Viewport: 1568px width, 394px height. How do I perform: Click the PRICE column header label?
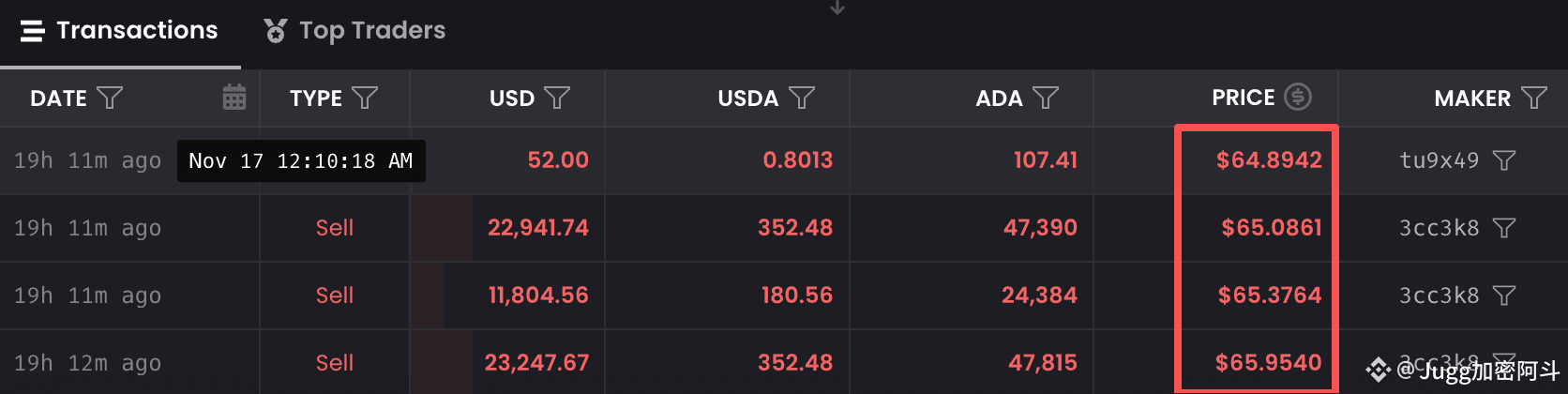[1243, 98]
